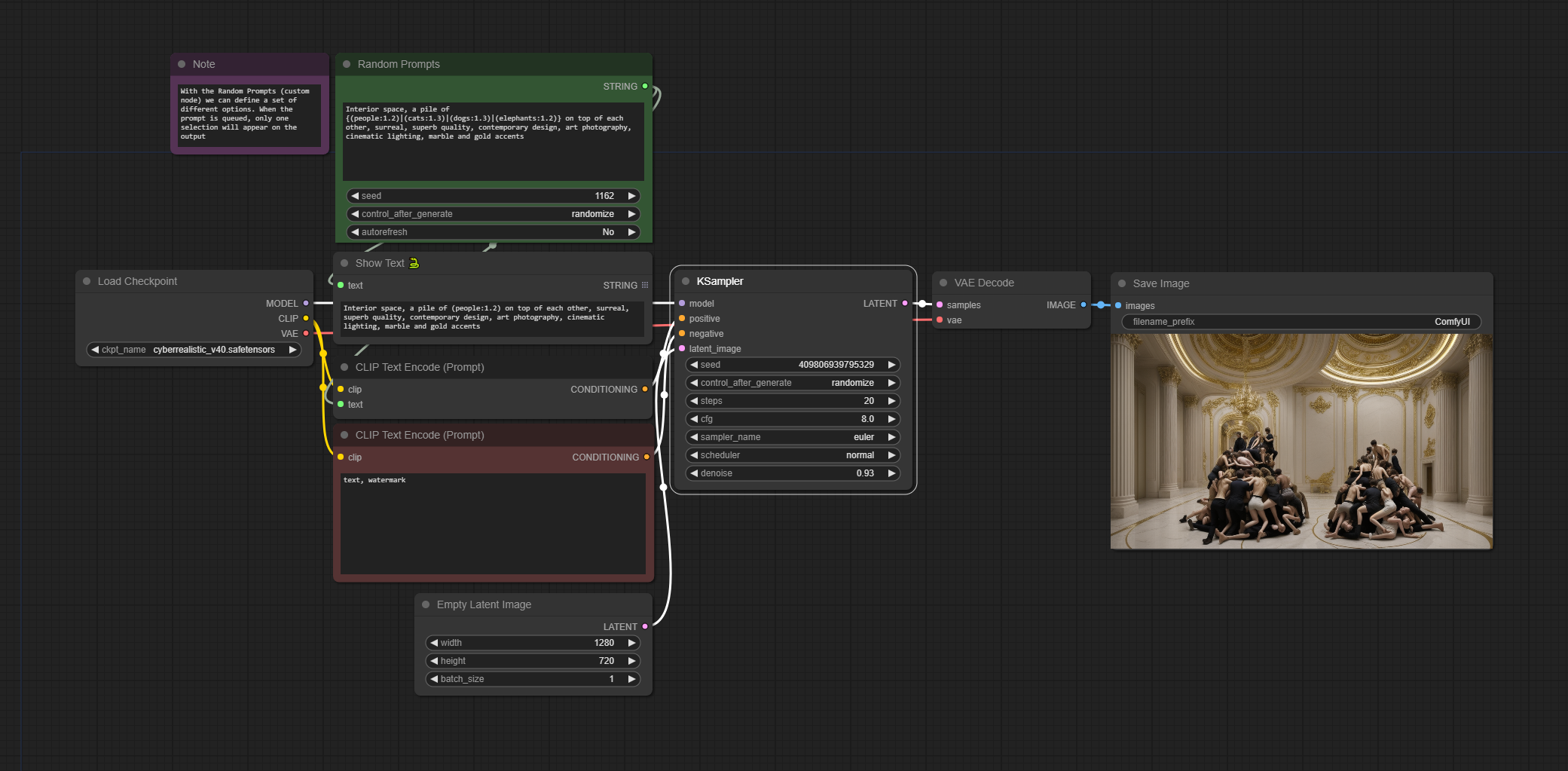Increase KSampler steps with right arrow
The image size is (1568, 771).
(892, 401)
